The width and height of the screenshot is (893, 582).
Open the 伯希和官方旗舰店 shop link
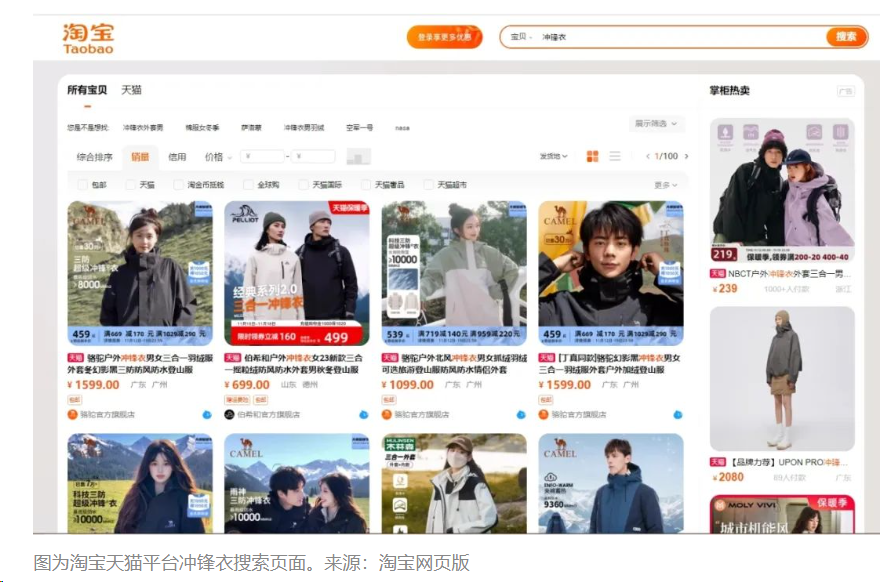tap(268, 415)
